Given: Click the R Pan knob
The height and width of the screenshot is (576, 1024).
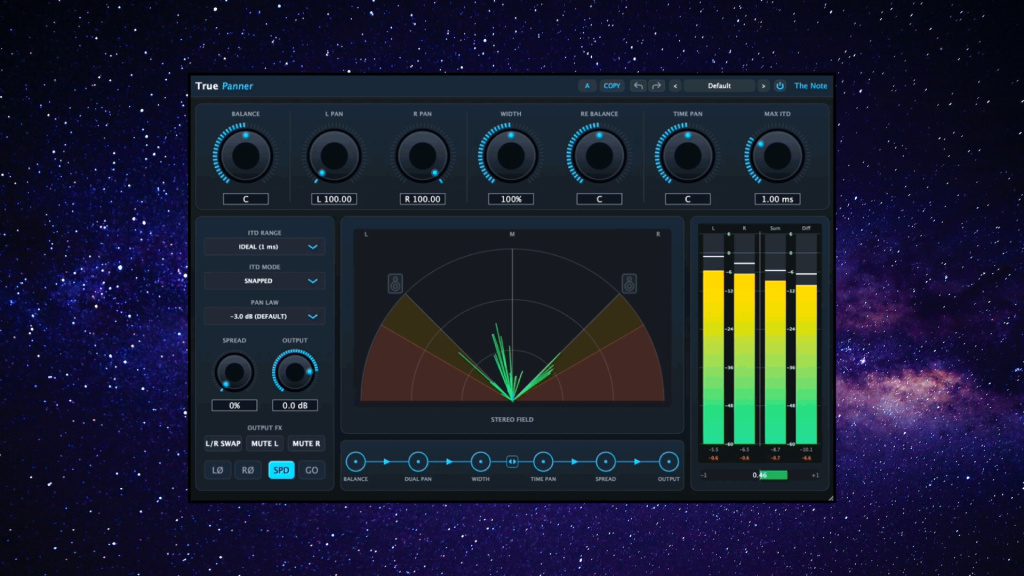Looking at the screenshot, I should [423, 156].
